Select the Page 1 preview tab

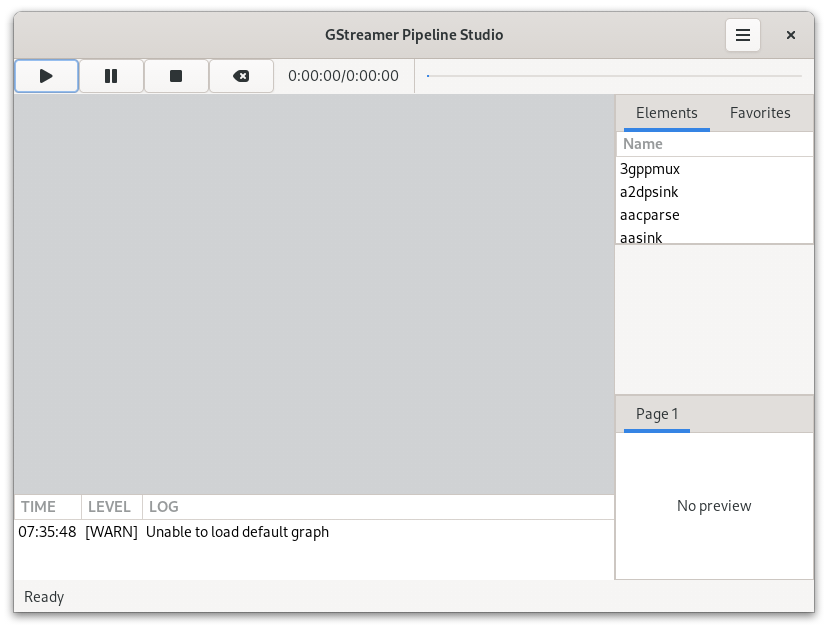[657, 414]
